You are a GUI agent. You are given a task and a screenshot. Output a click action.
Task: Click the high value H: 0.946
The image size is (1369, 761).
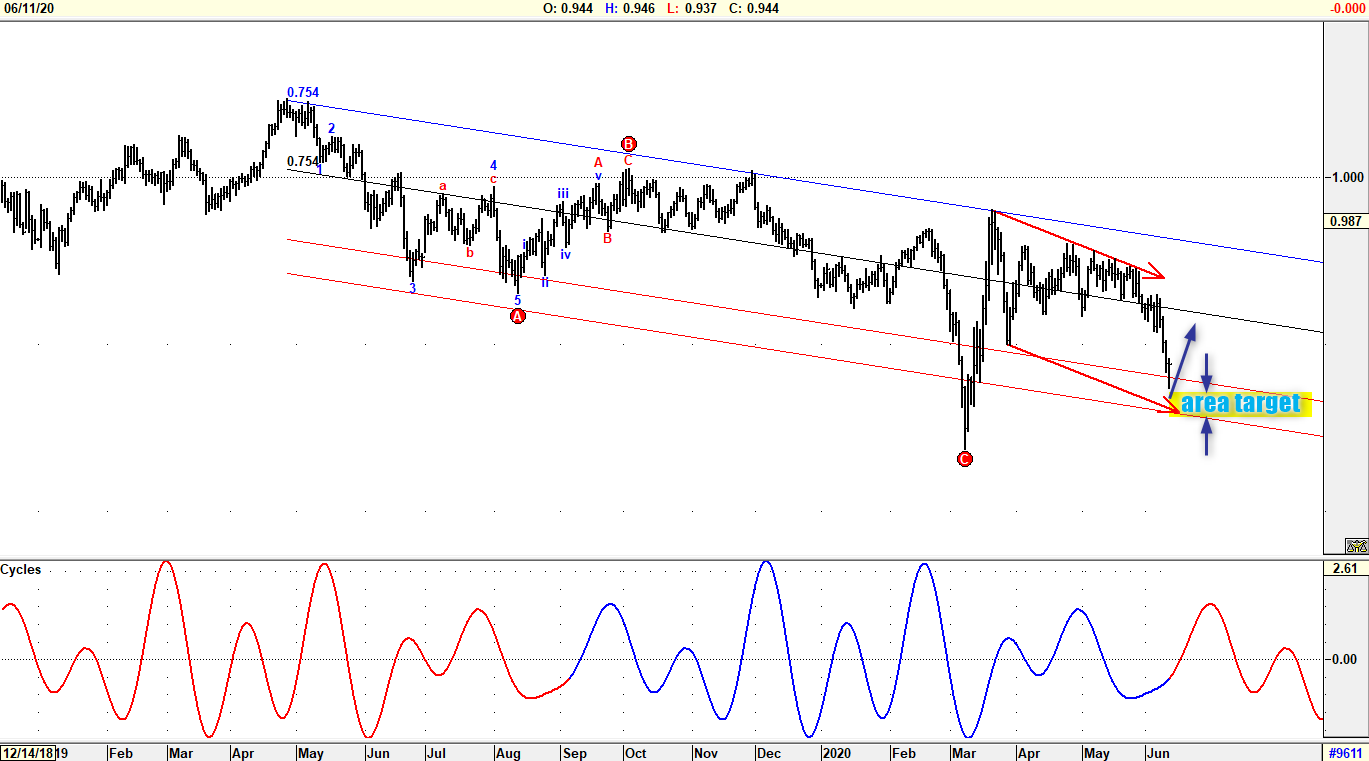point(630,8)
